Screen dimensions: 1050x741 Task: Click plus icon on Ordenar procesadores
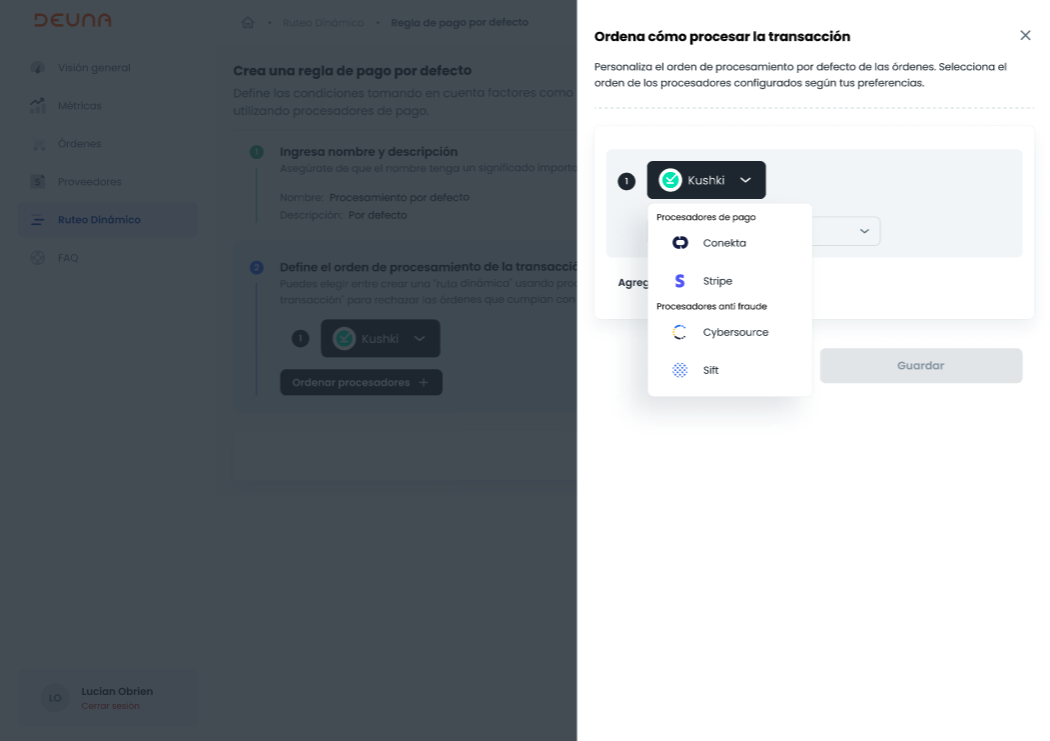[423, 382]
